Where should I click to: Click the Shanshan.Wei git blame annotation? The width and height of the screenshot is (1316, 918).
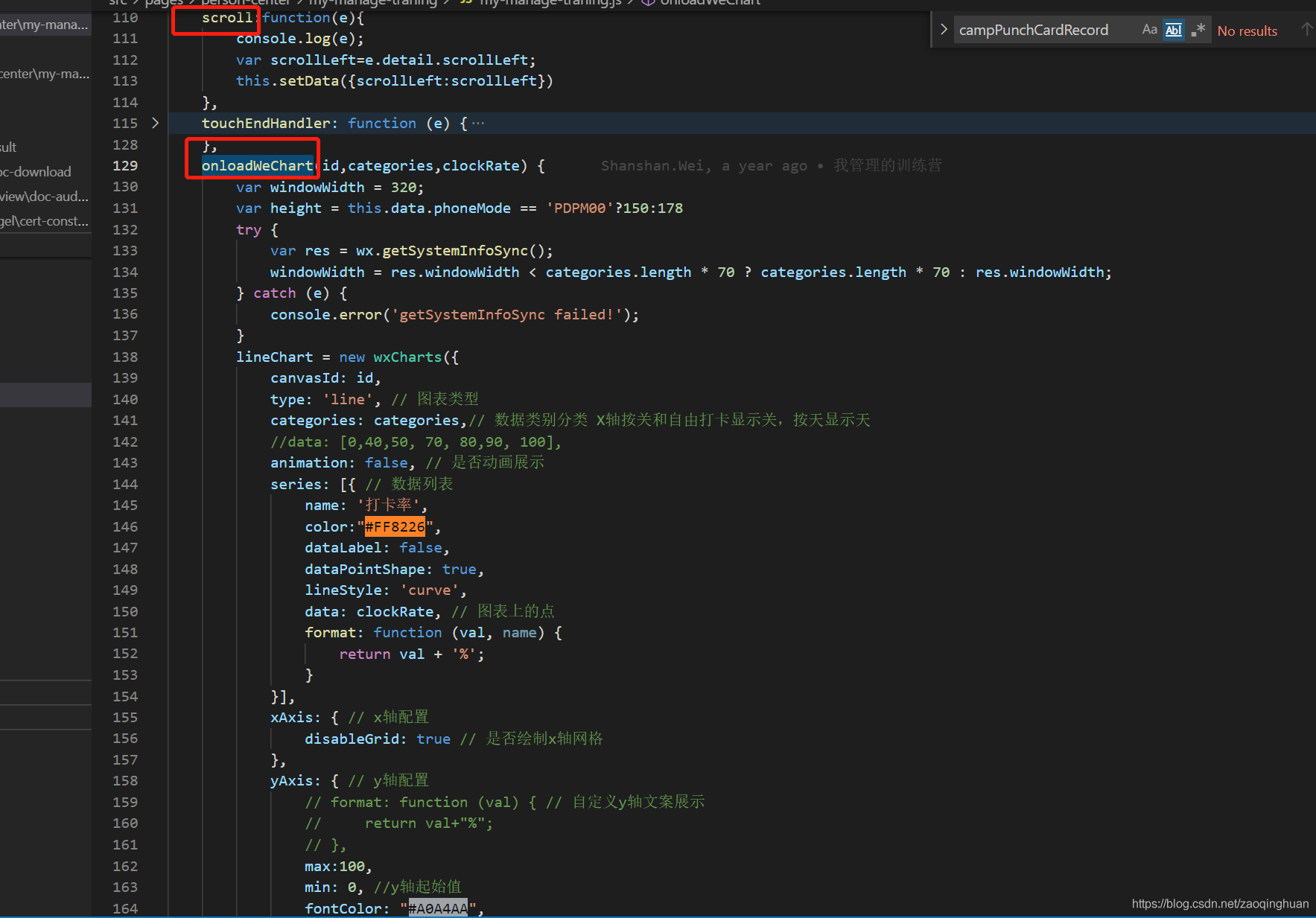(771, 165)
